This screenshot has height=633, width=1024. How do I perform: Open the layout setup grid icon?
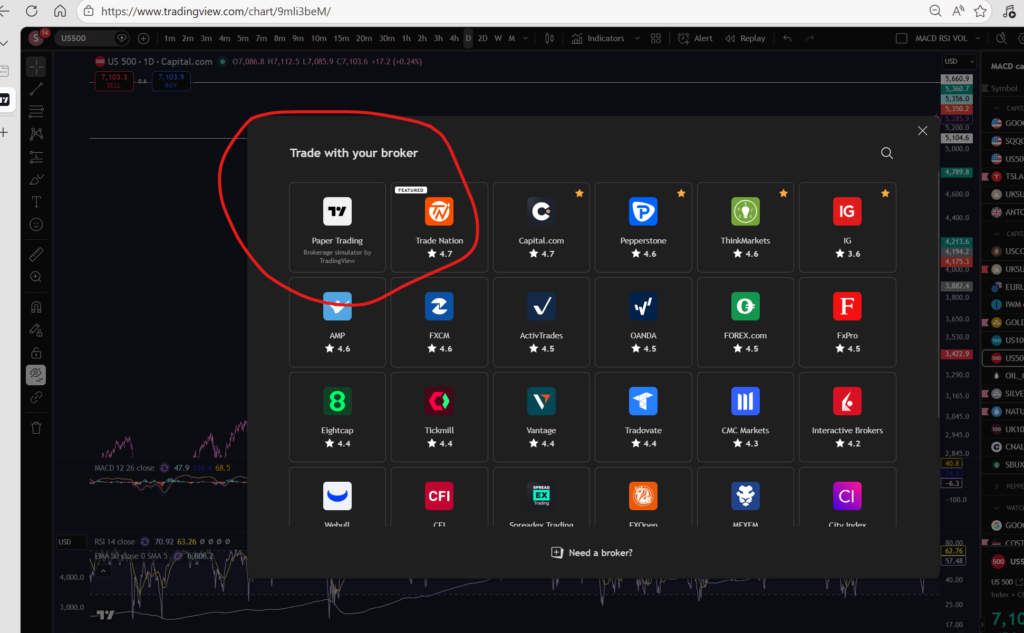[656, 39]
